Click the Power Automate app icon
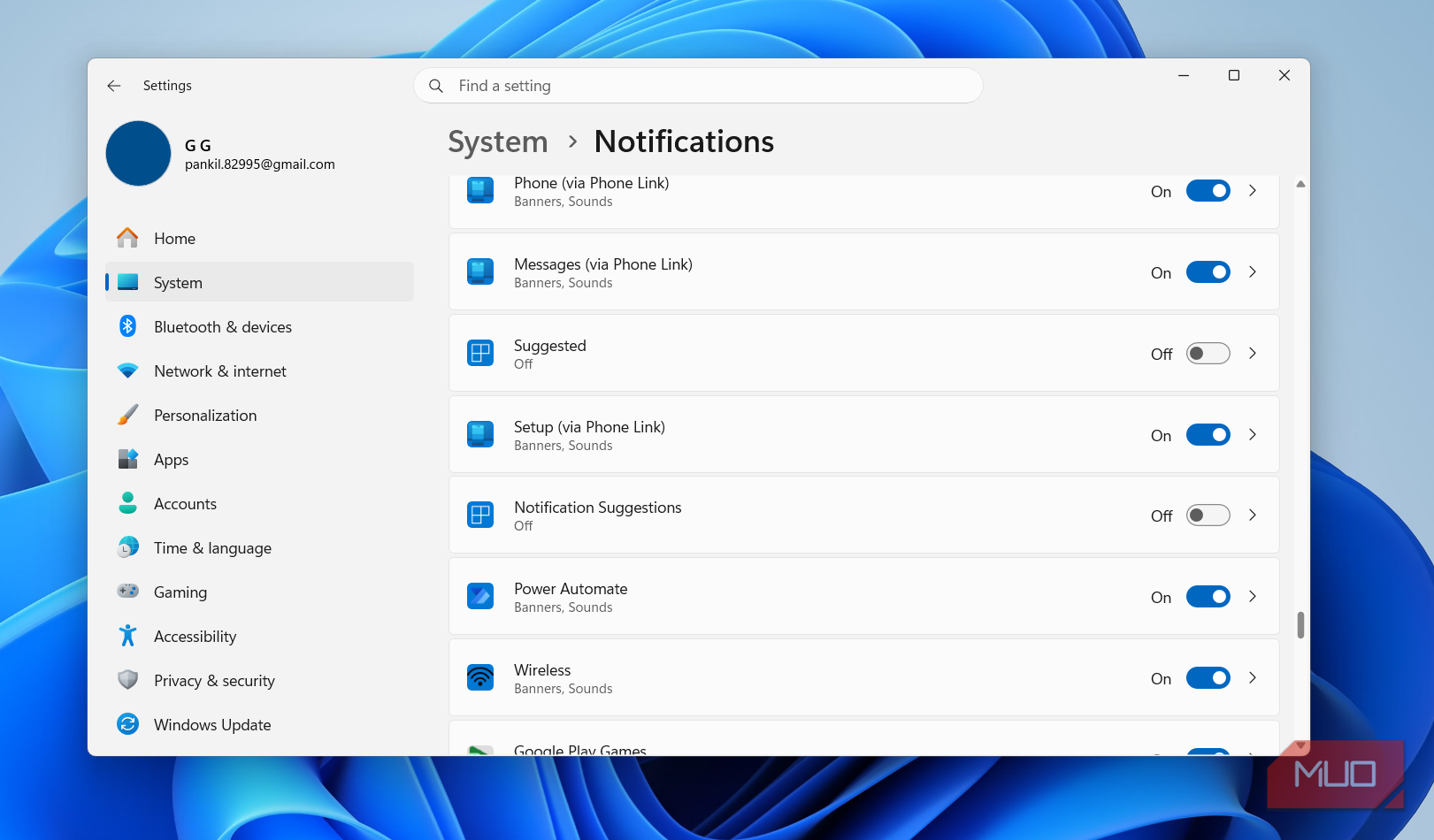The image size is (1434, 840). point(480,596)
